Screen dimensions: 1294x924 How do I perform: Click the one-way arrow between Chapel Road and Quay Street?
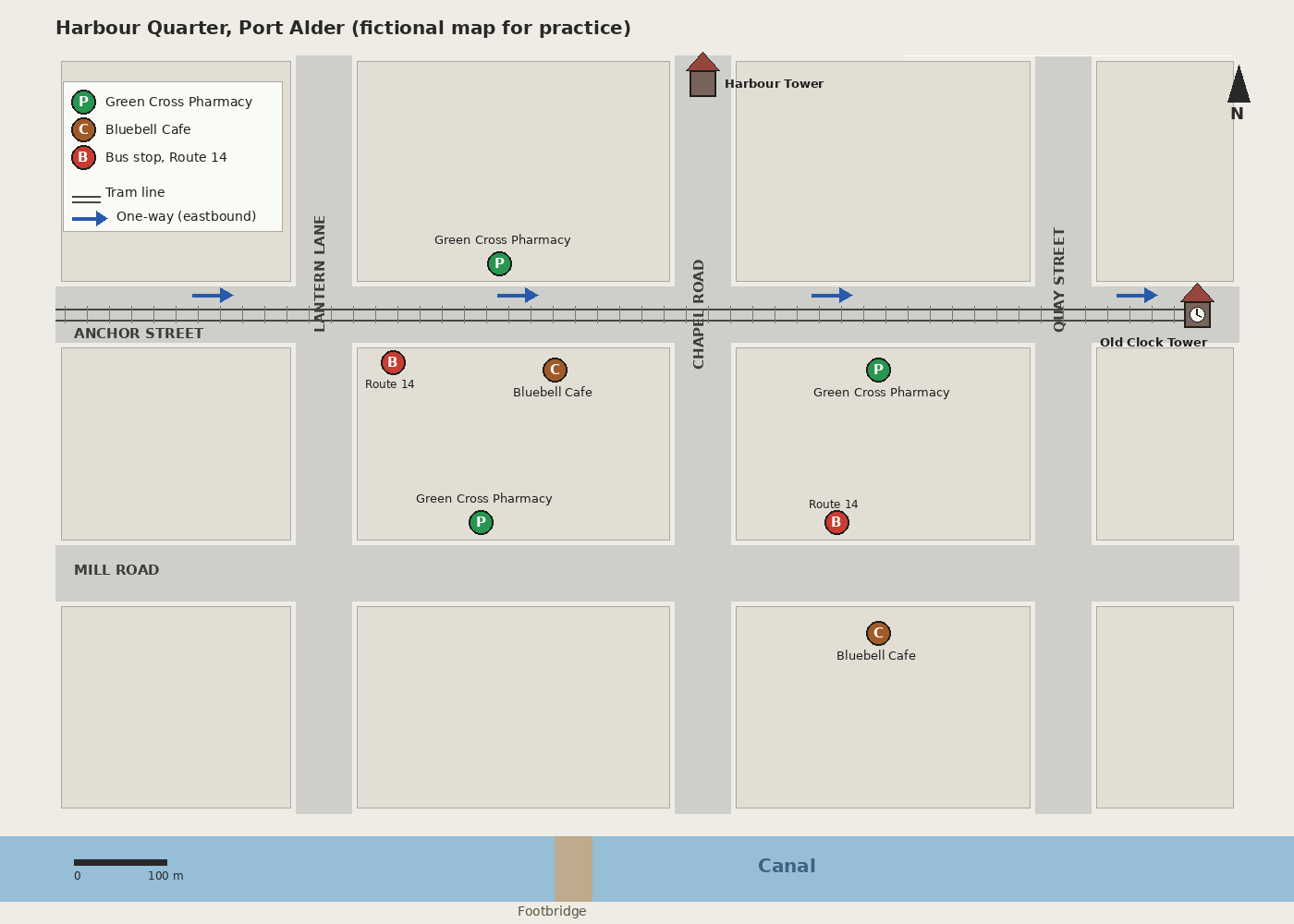click(832, 296)
